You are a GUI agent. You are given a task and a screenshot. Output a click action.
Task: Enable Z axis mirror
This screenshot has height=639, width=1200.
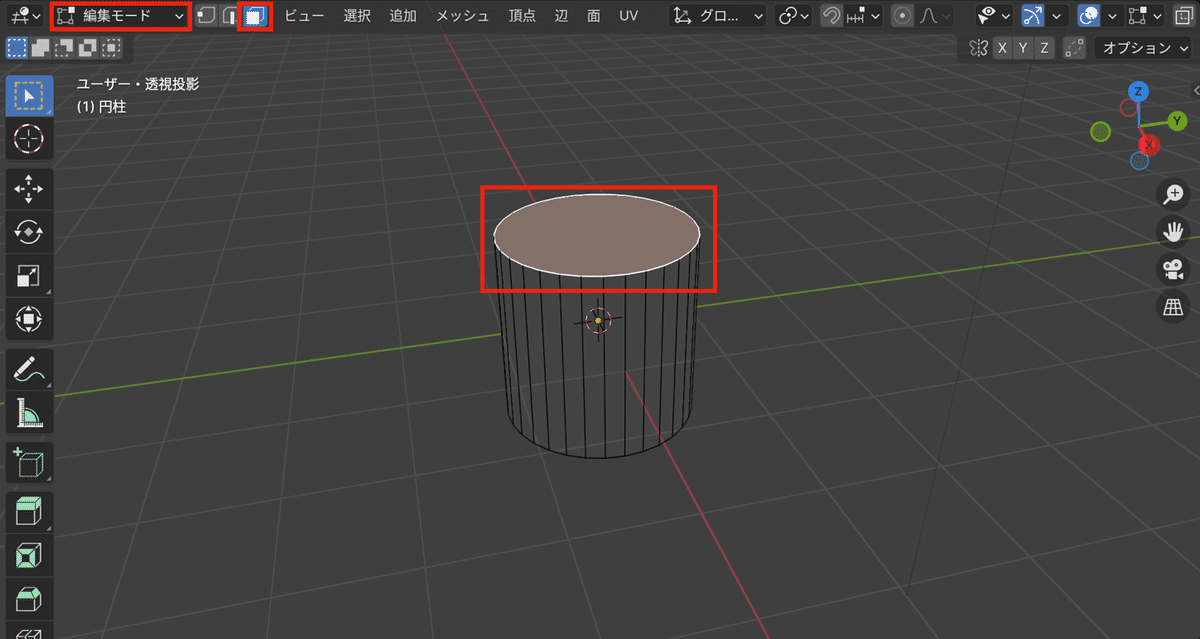[1045, 48]
